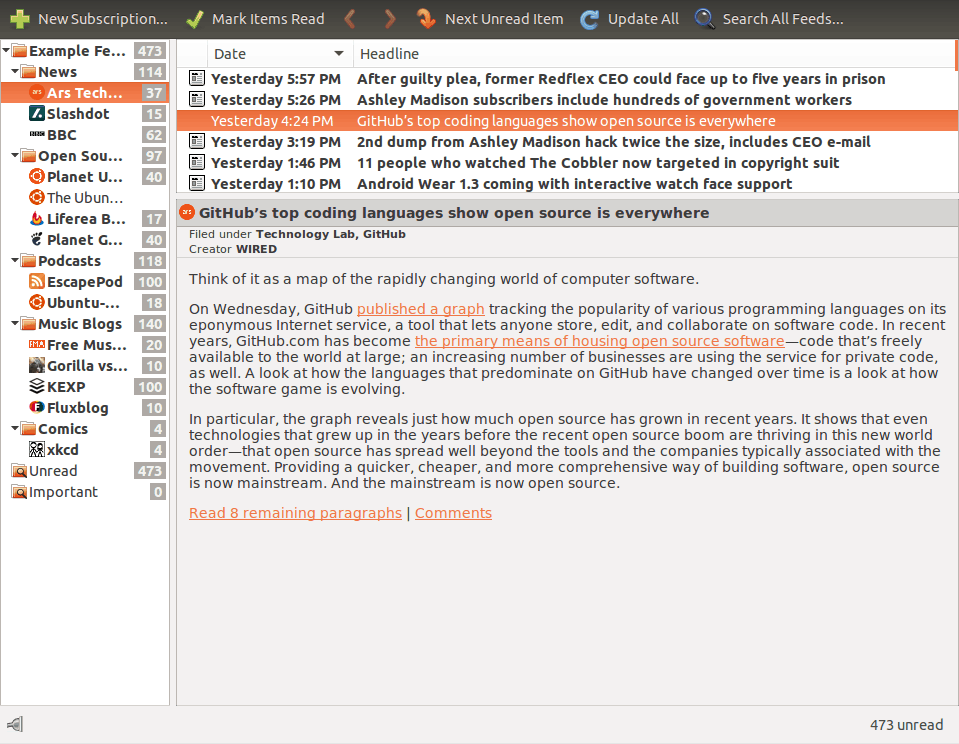Click the unread icon for Yesterday 3:19 PM
The height and width of the screenshot is (744, 959).
(196, 141)
